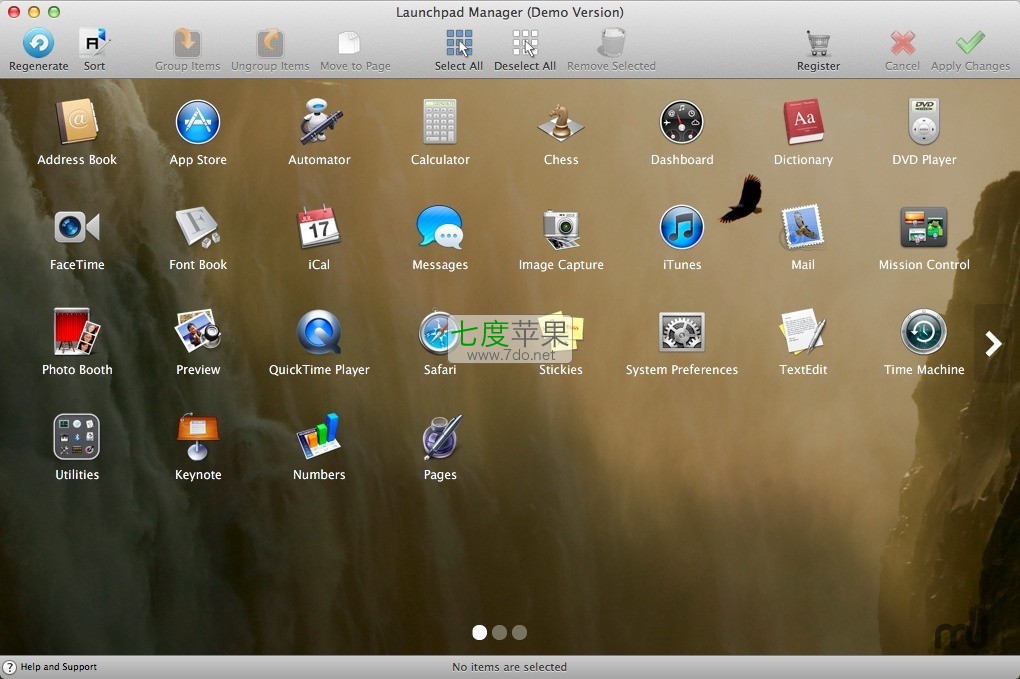
Task: Select the FaceTime camera icon
Action: click(77, 227)
